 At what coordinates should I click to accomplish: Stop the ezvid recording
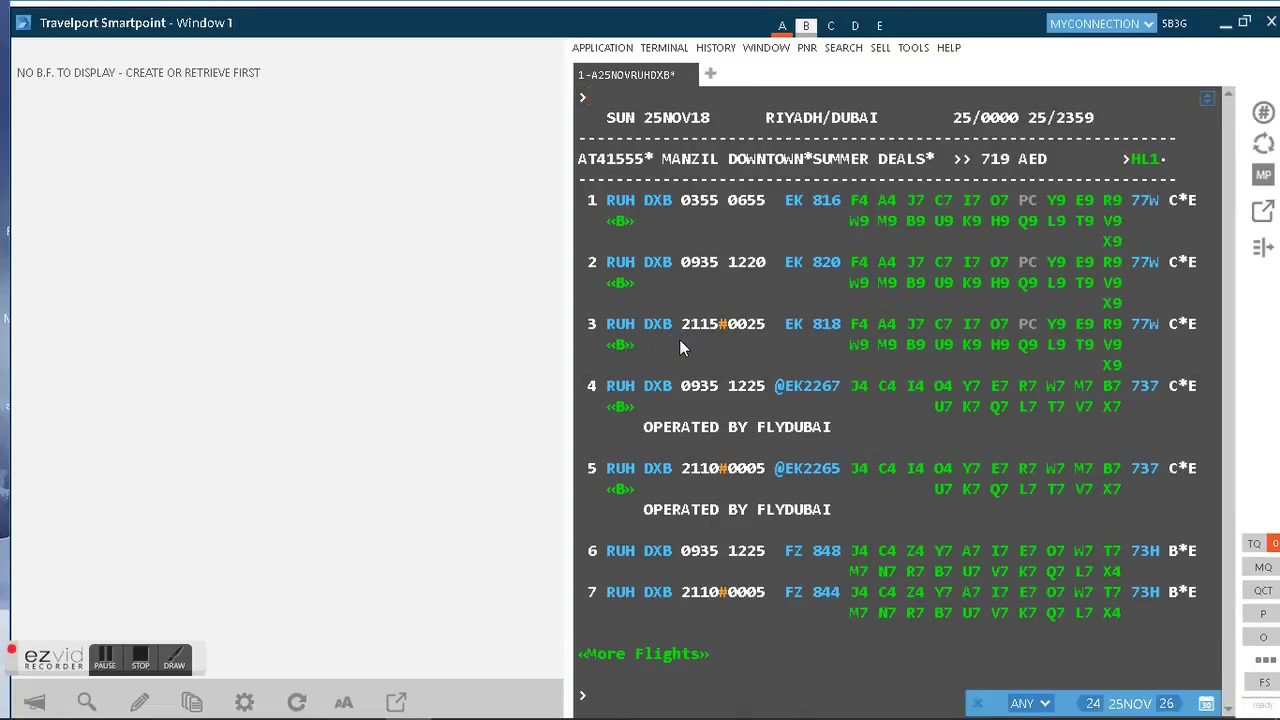(140, 658)
